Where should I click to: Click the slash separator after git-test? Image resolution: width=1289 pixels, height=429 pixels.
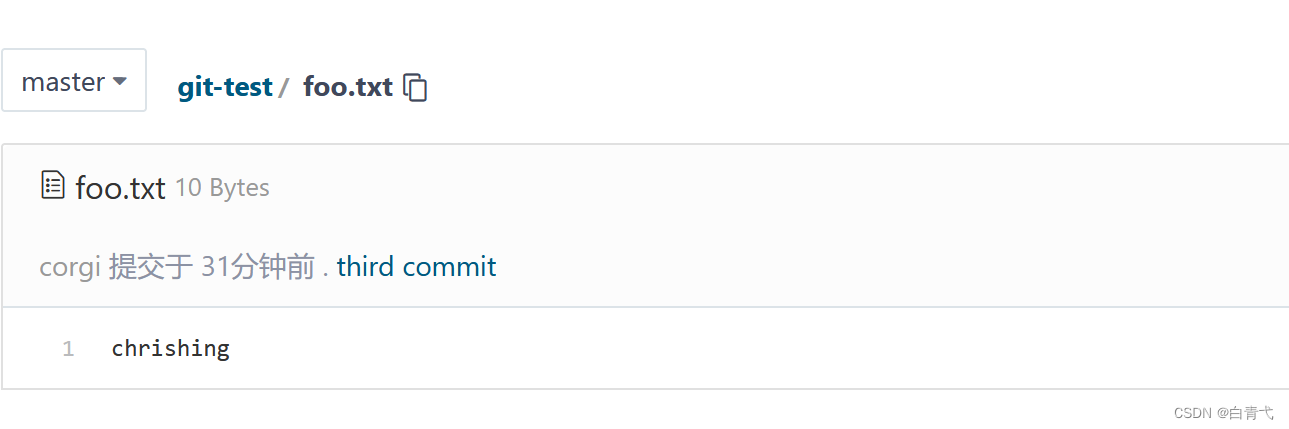284,88
